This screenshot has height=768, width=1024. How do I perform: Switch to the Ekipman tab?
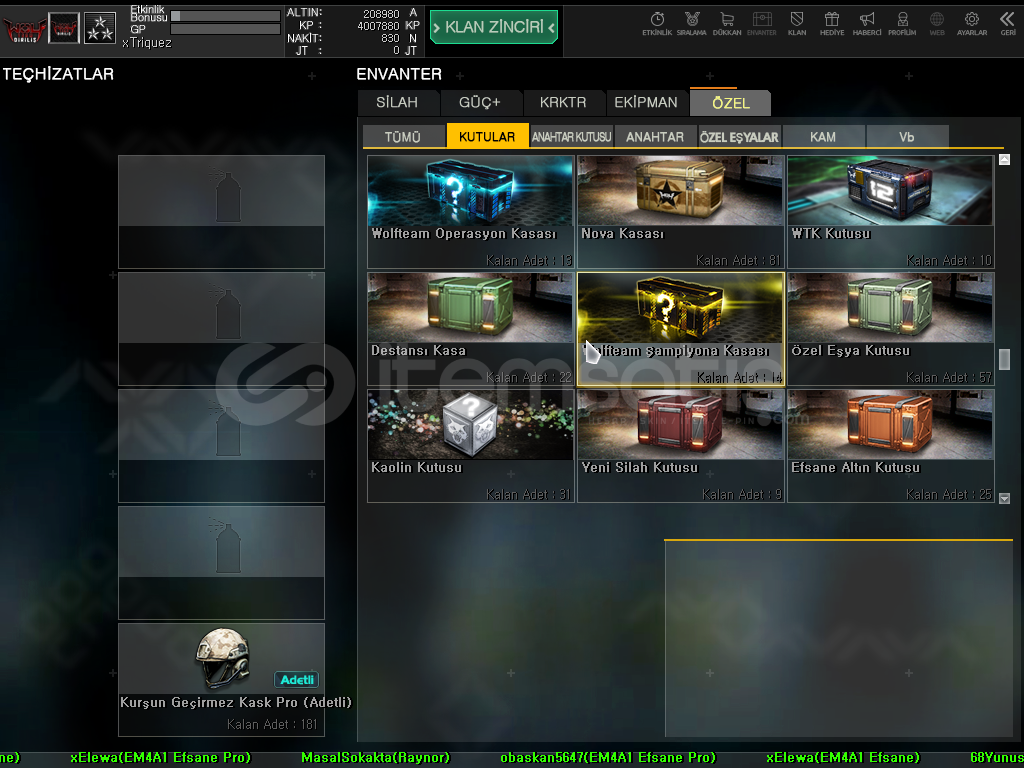click(646, 103)
